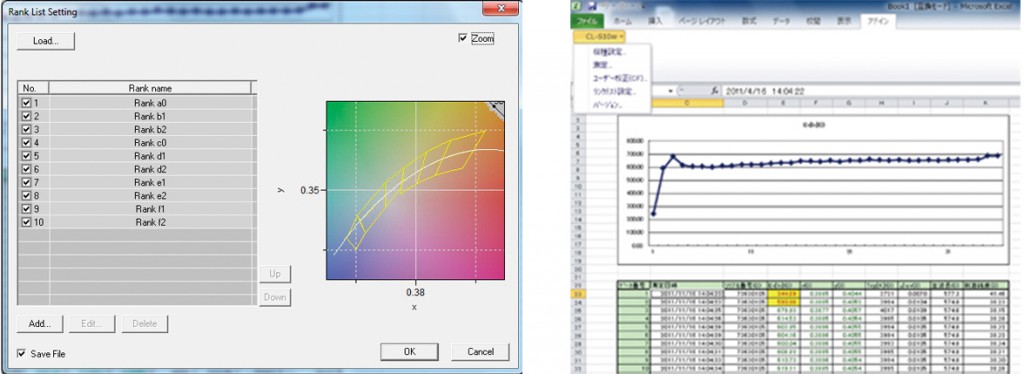Toggle checkbox for rank number 3
This screenshot has width=1024, height=374.
(x=26, y=129)
